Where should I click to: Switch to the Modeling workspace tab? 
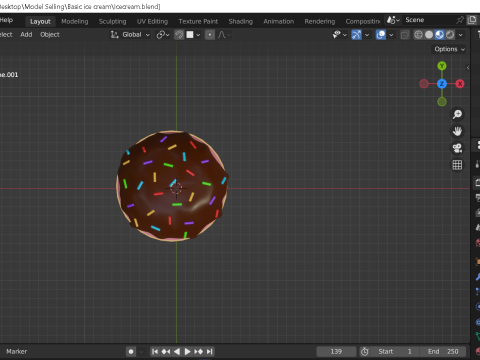pos(75,21)
